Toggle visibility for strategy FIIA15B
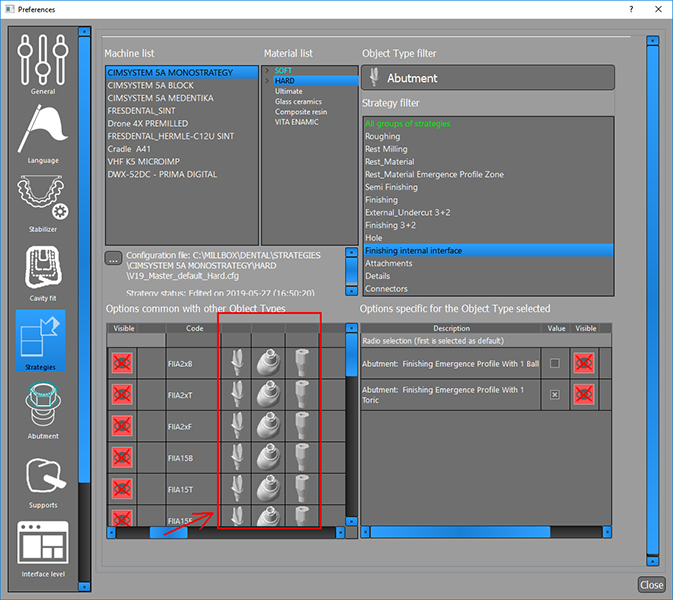 (x=122, y=457)
